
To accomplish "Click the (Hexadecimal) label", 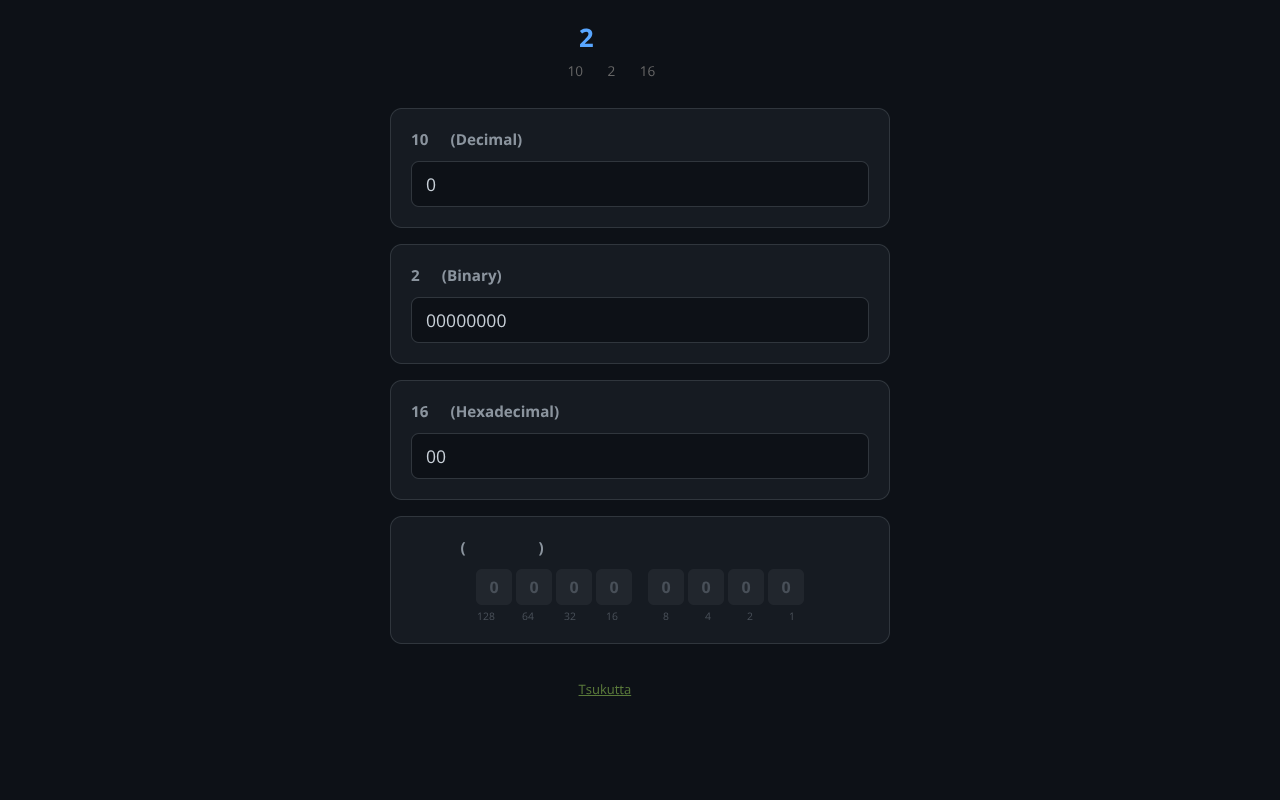I will click(504, 411).
